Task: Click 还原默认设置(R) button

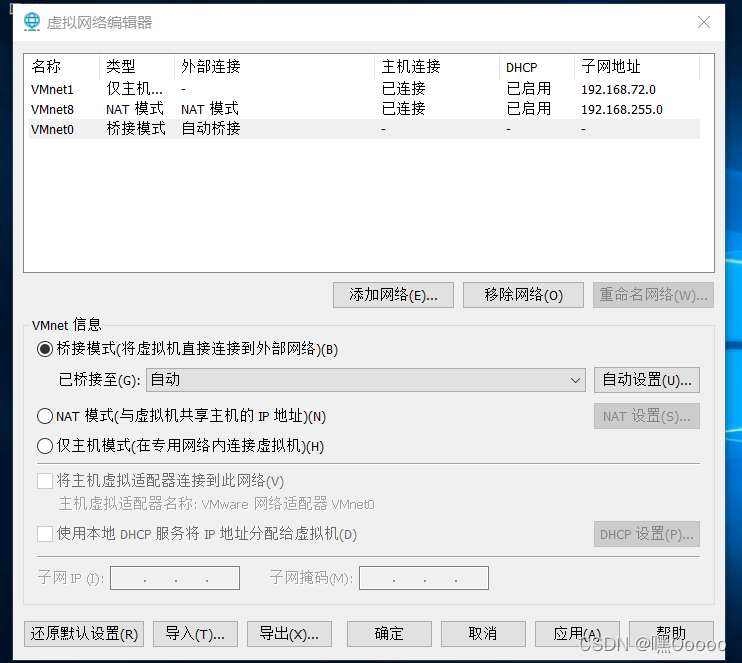Action: [84, 634]
